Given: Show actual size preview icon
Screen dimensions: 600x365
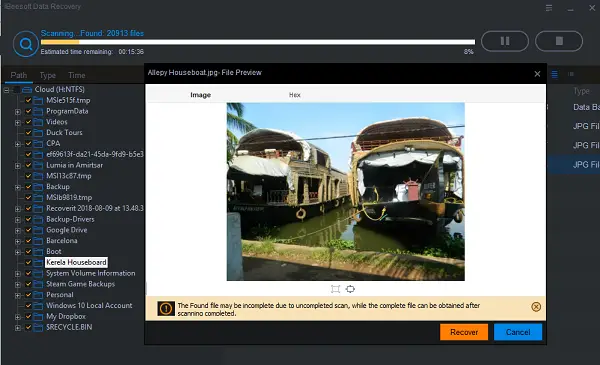Looking at the screenshot, I should coord(350,289).
